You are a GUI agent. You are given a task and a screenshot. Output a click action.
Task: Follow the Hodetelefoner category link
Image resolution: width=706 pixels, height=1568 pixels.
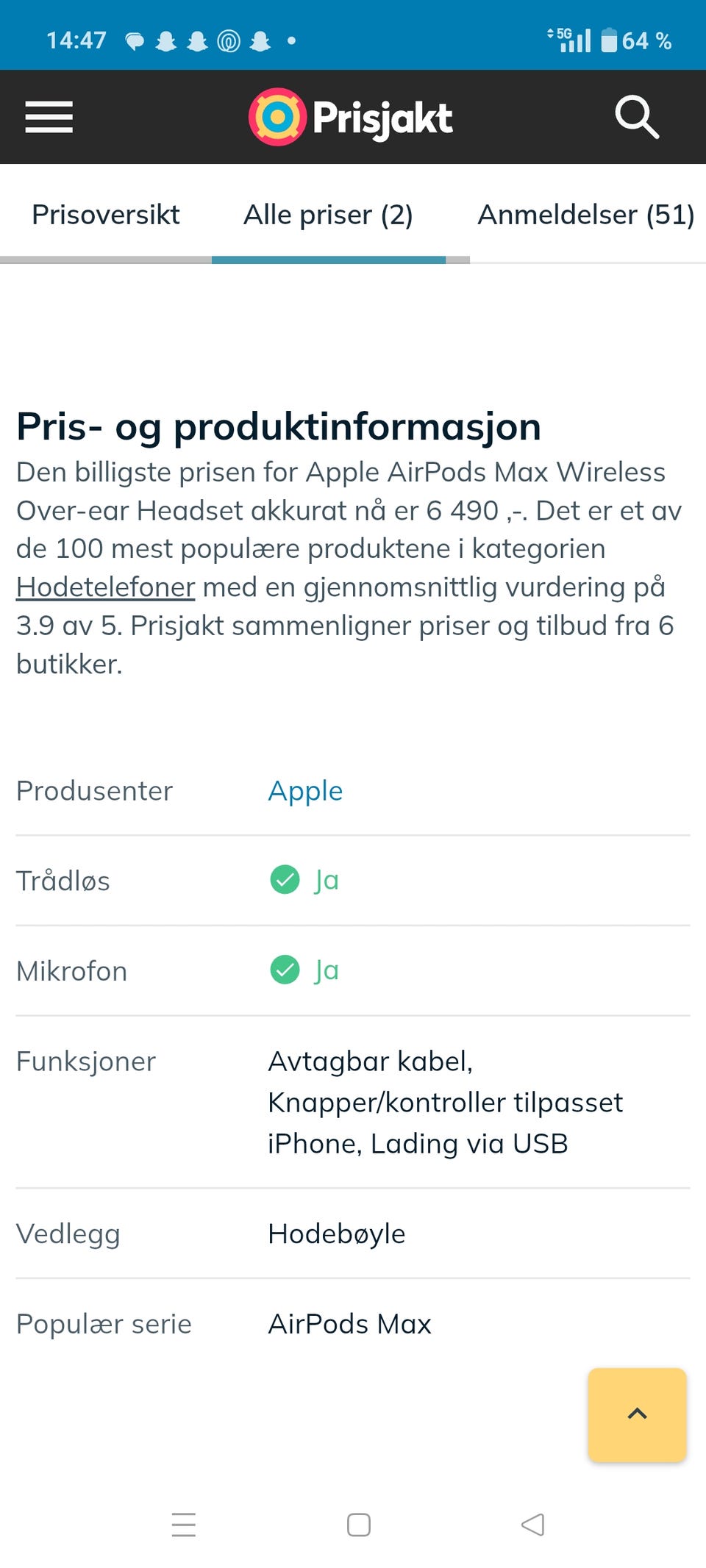click(x=106, y=587)
